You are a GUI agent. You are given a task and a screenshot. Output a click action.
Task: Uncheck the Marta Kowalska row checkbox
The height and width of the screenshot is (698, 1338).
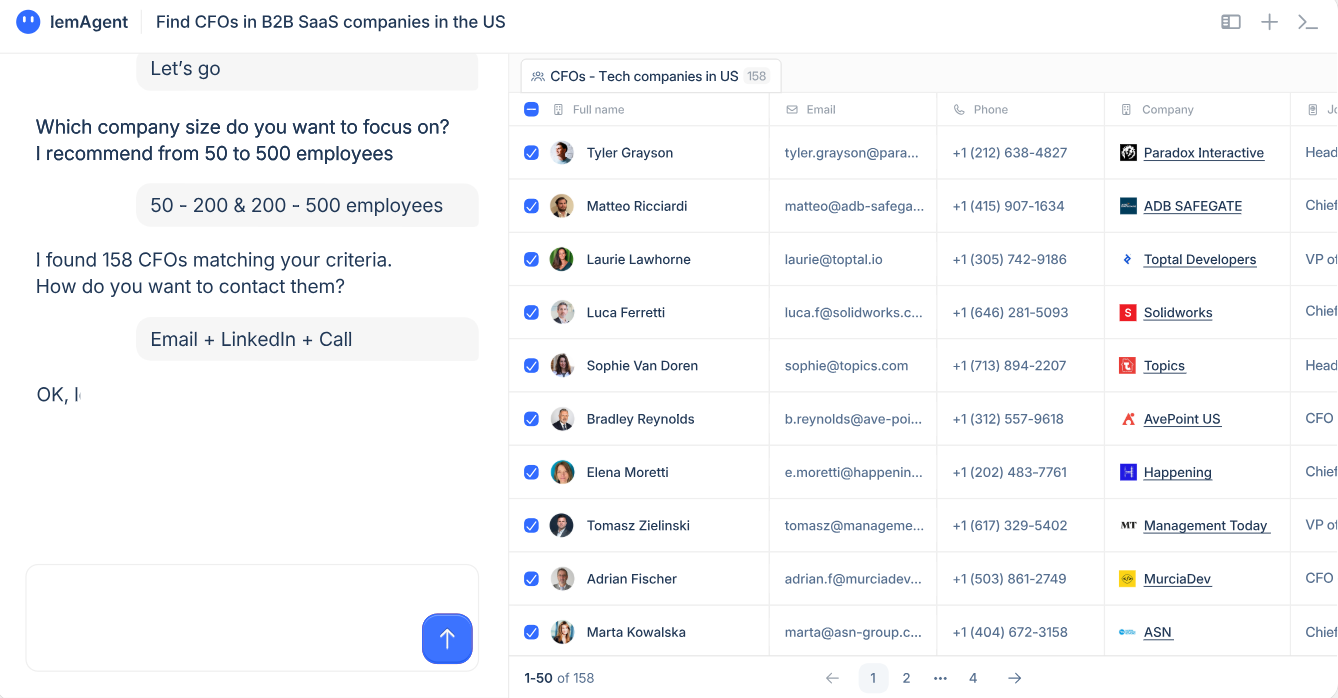[x=531, y=632]
